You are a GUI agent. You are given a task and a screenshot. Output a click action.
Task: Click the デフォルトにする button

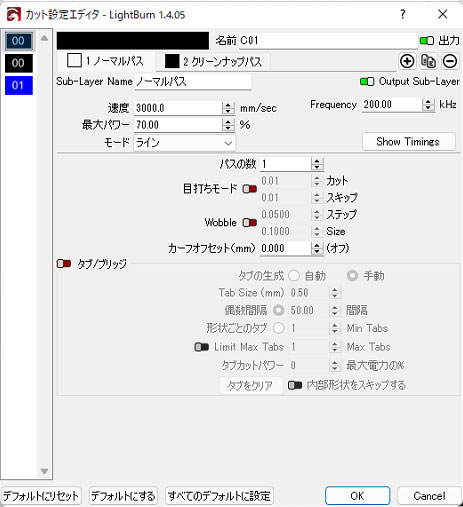point(123,496)
